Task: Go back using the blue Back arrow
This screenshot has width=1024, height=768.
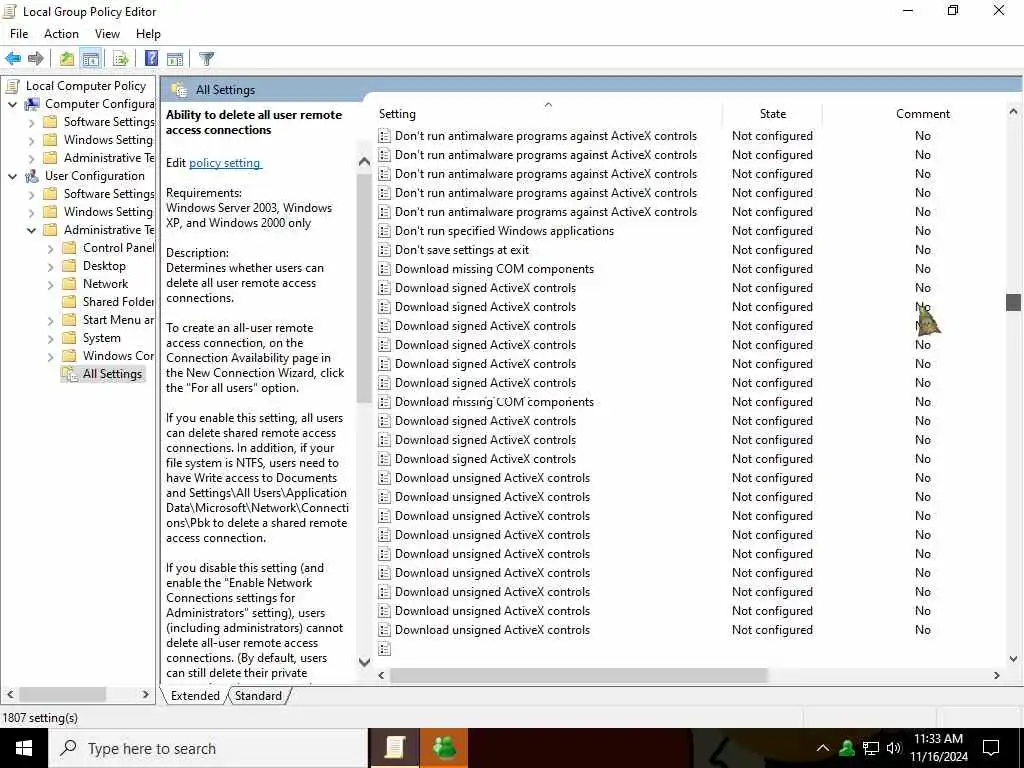Action: (12, 58)
